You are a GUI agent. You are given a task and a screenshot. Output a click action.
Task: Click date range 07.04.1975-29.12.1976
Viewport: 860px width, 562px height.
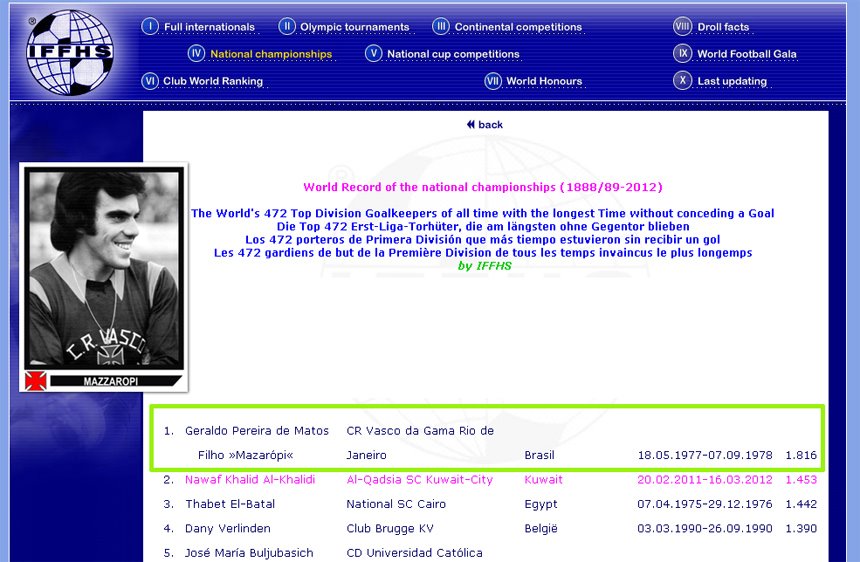[705, 504]
